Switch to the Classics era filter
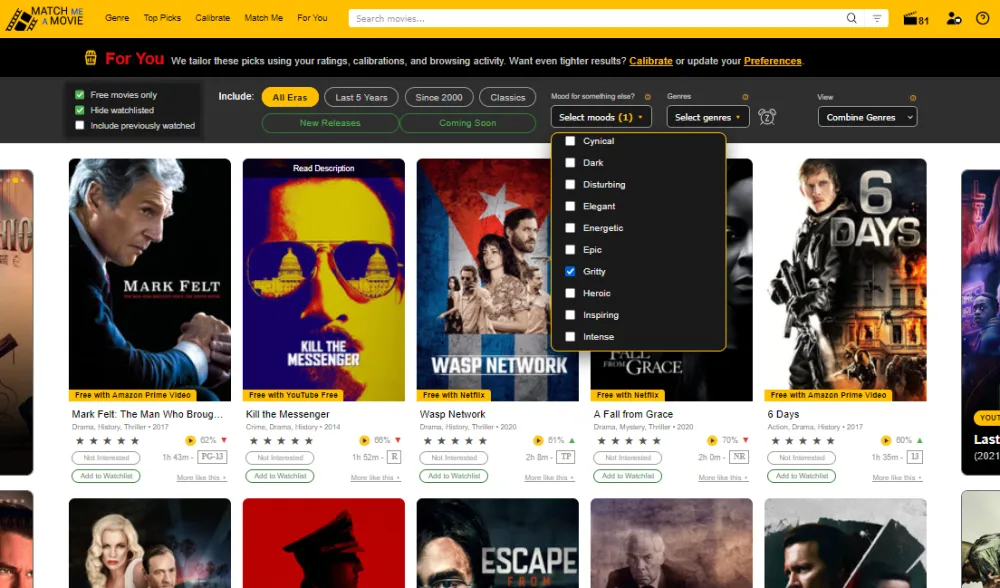Screen dimensions: 1000x588 pos(508,98)
